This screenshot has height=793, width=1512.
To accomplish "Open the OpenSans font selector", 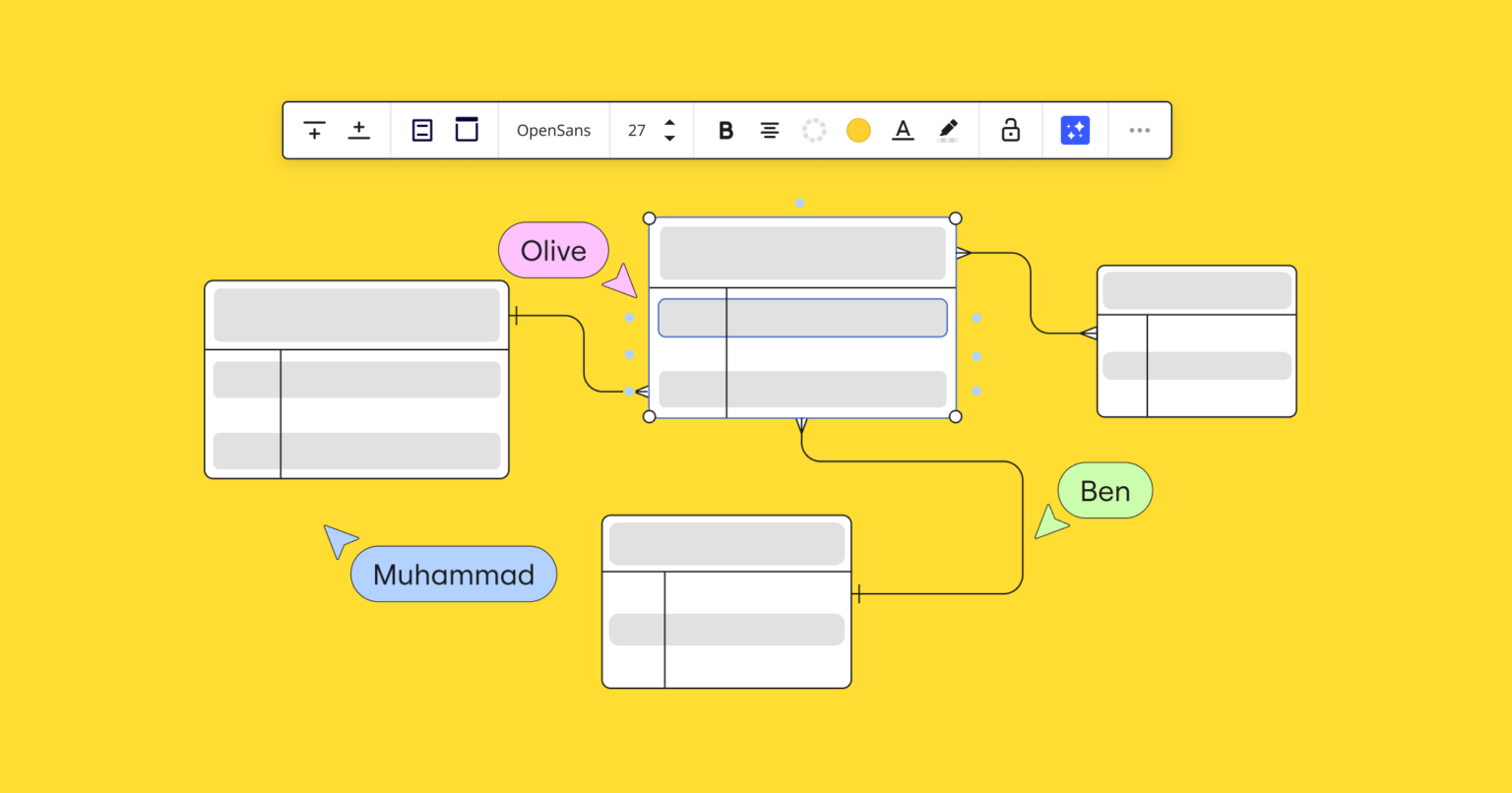I will click(553, 130).
